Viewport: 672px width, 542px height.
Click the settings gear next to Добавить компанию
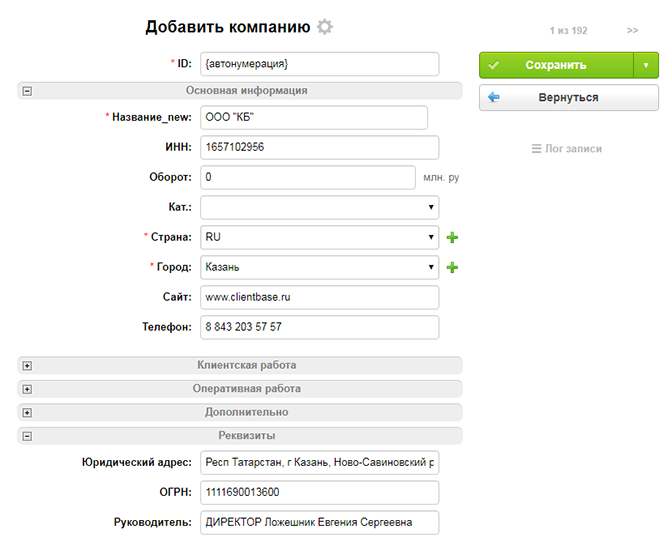pyautogui.click(x=325, y=28)
